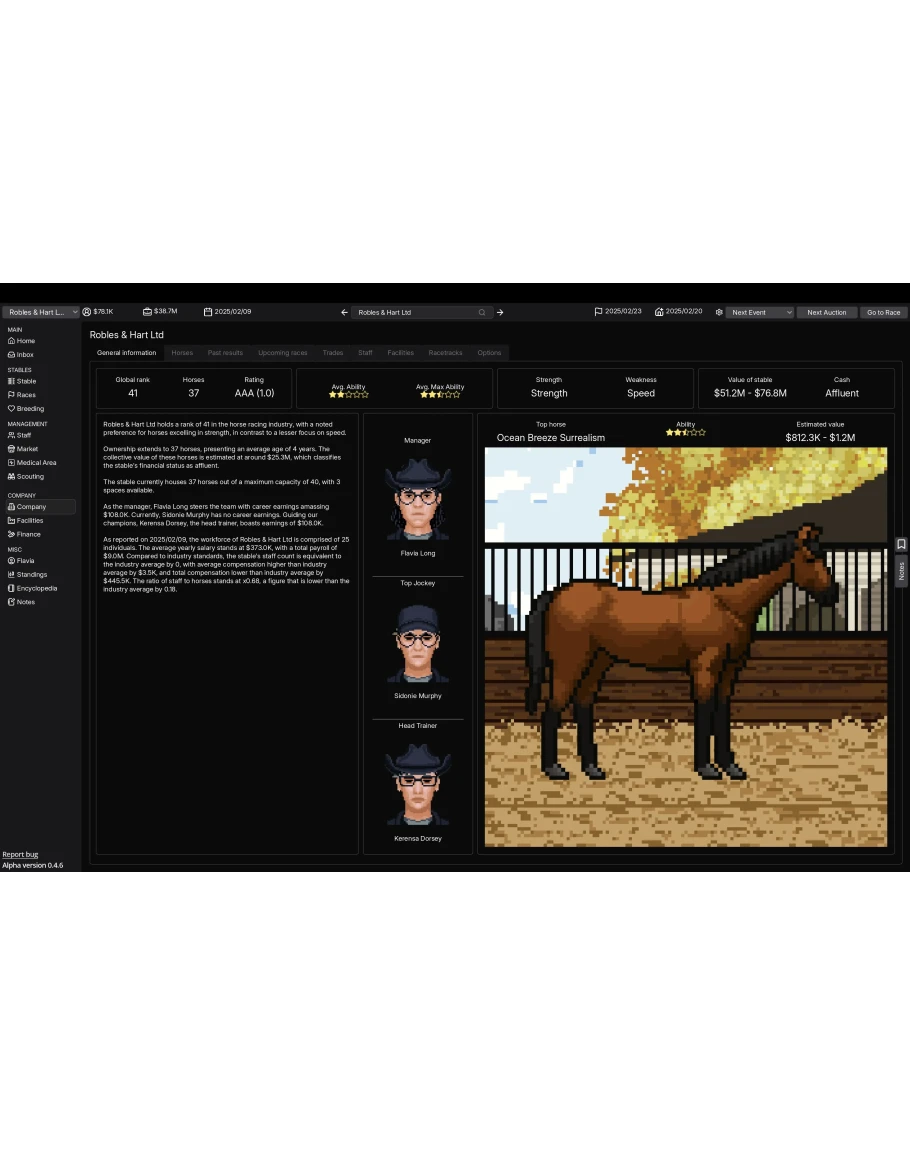The width and height of the screenshot is (910, 1155).
Task: Navigate back with the left arrow
Action: [x=344, y=313]
